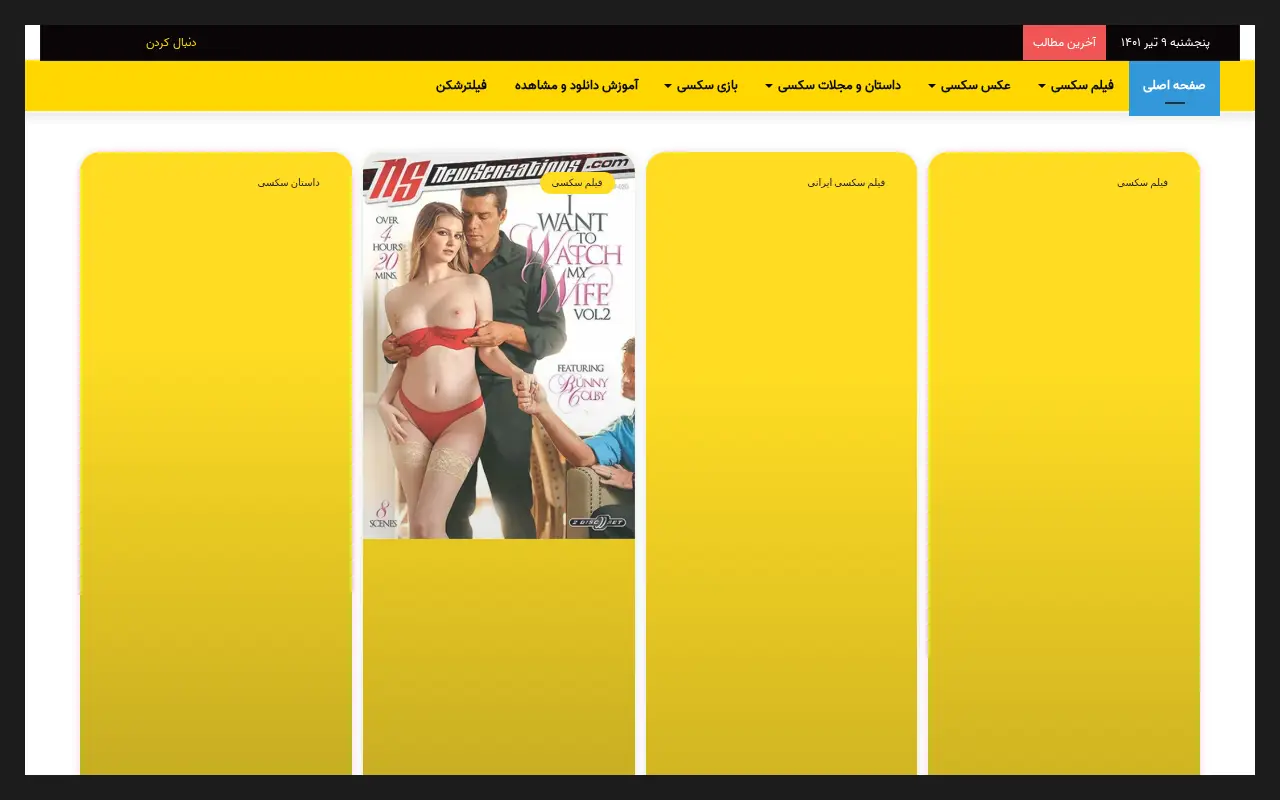
Task: Open the آموزش دانلود و مشاهده page
Action: [x=576, y=86]
